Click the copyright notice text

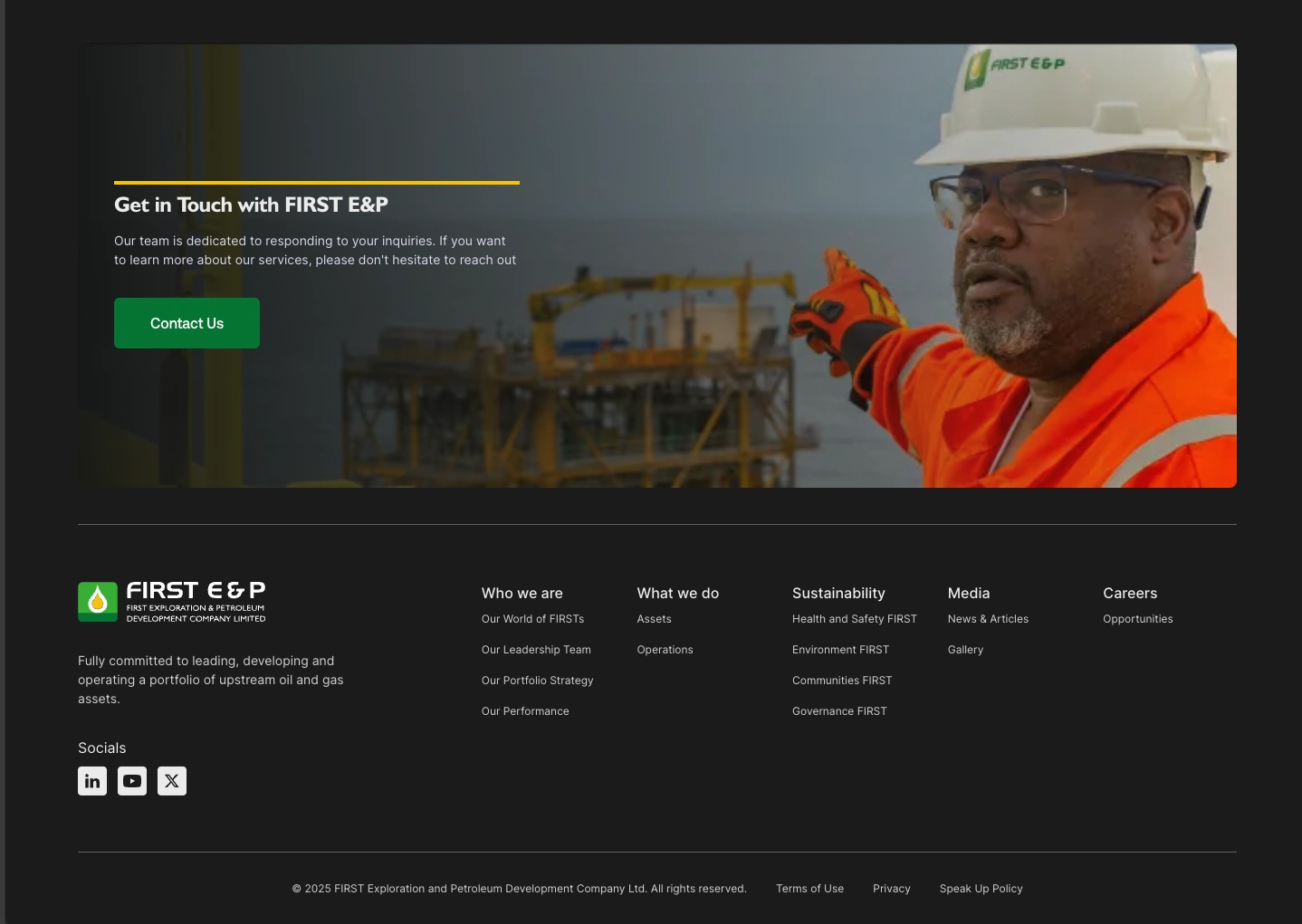pyautogui.click(x=519, y=889)
